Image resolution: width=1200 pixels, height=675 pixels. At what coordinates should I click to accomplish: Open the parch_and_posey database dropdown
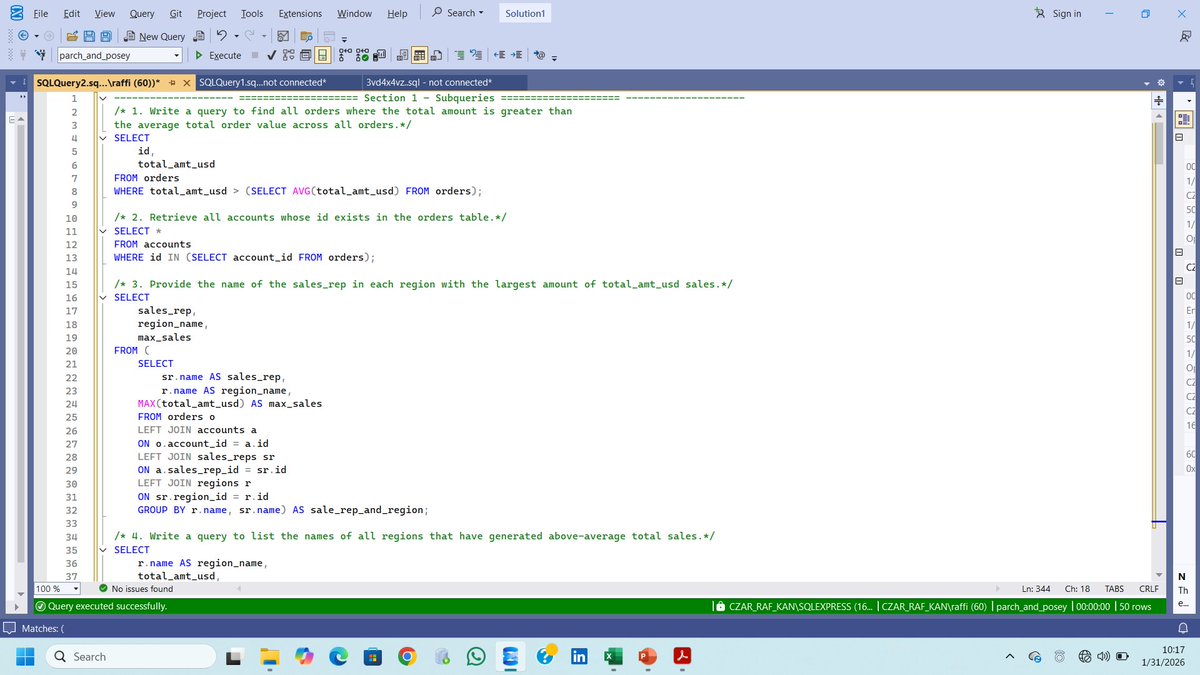177,56
